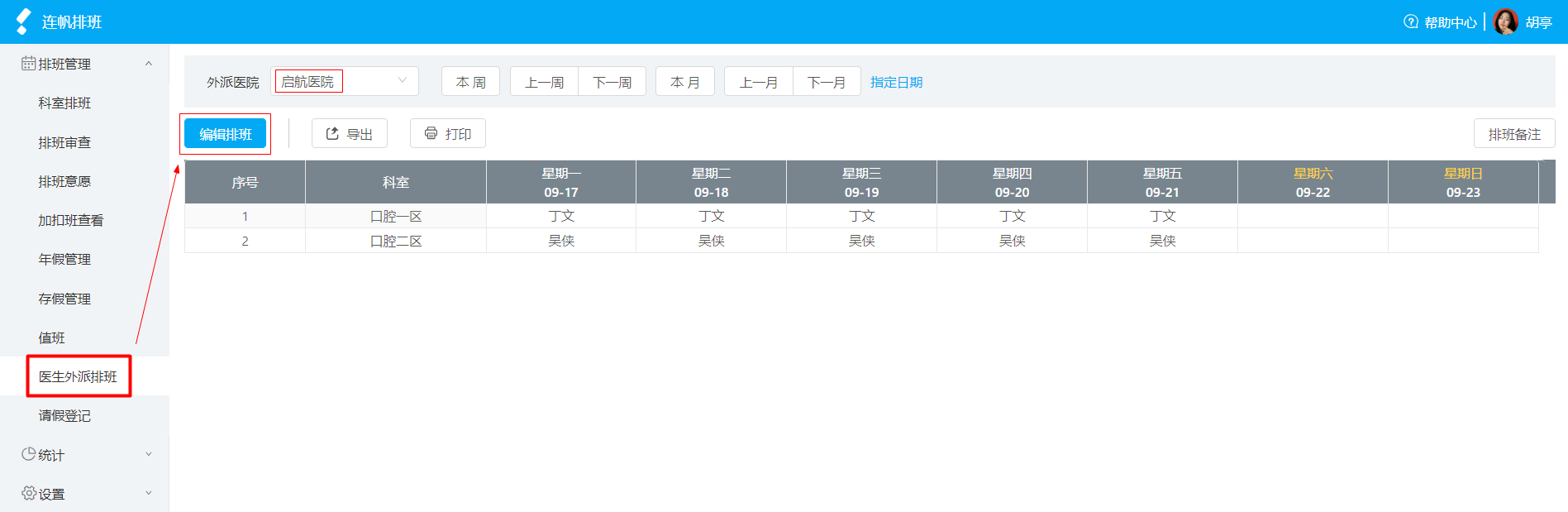Open 存假管理 in the sidebar
The width and height of the screenshot is (1568, 512).
(64, 299)
